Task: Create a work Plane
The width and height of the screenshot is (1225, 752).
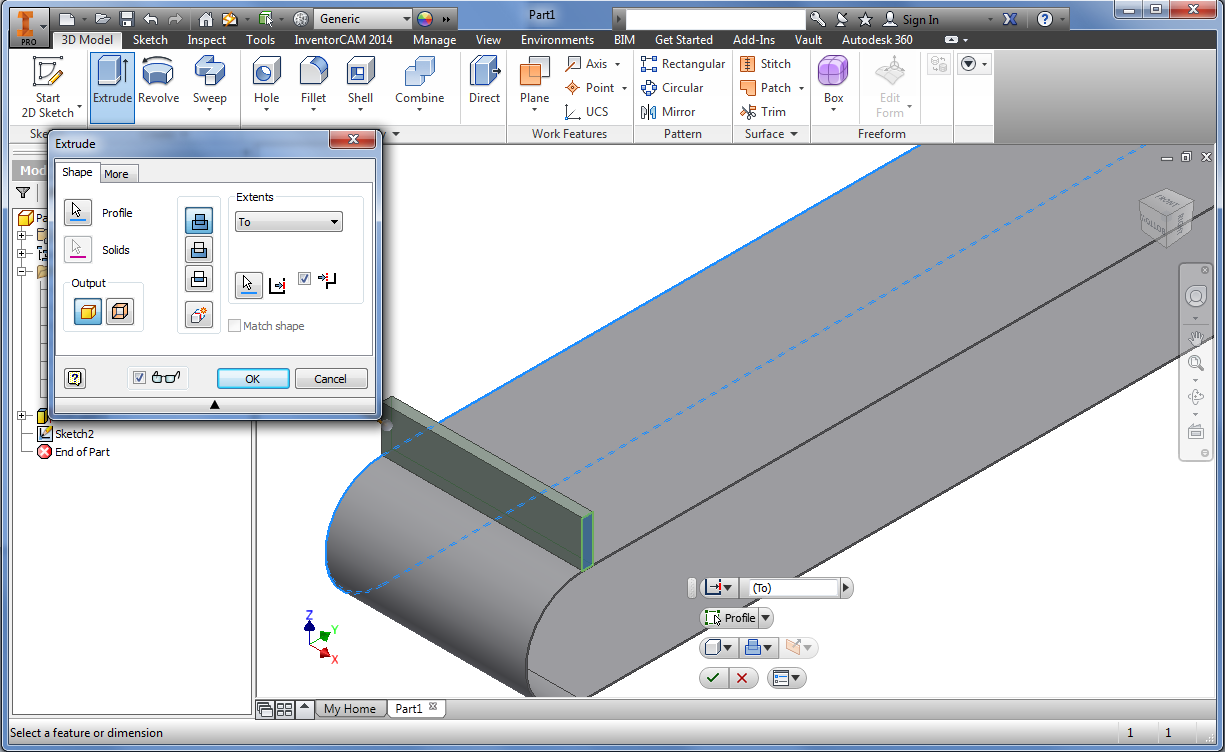Action: 534,80
